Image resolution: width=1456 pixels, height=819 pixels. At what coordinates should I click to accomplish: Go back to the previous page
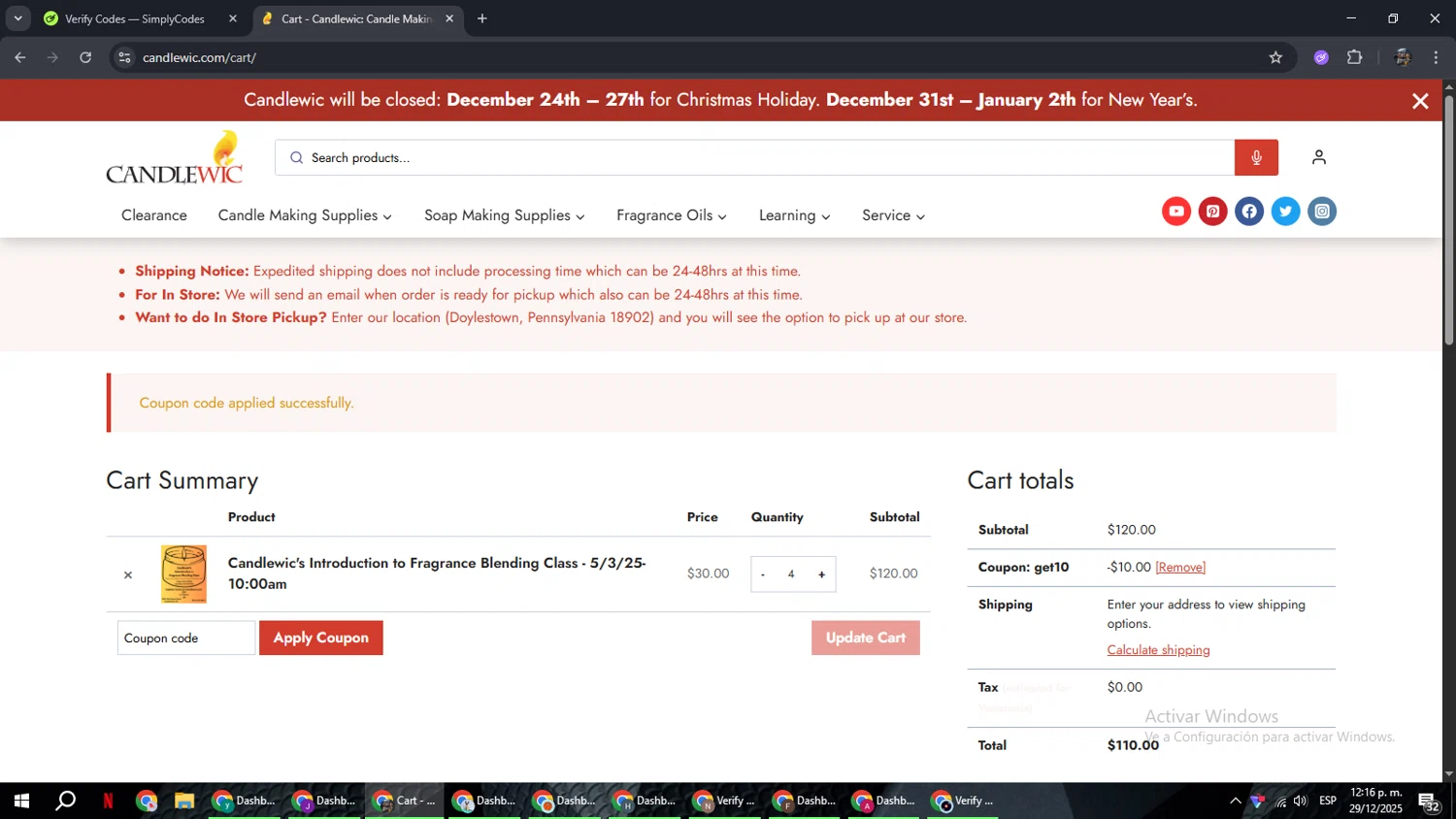(20, 57)
